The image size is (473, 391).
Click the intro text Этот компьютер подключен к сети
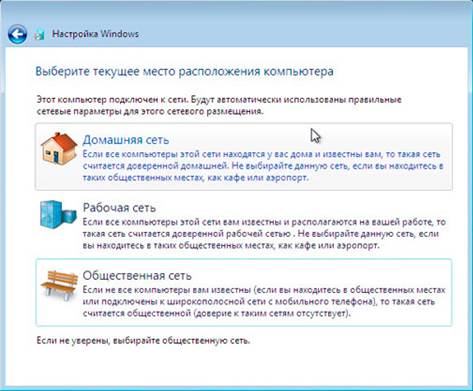point(219,105)
